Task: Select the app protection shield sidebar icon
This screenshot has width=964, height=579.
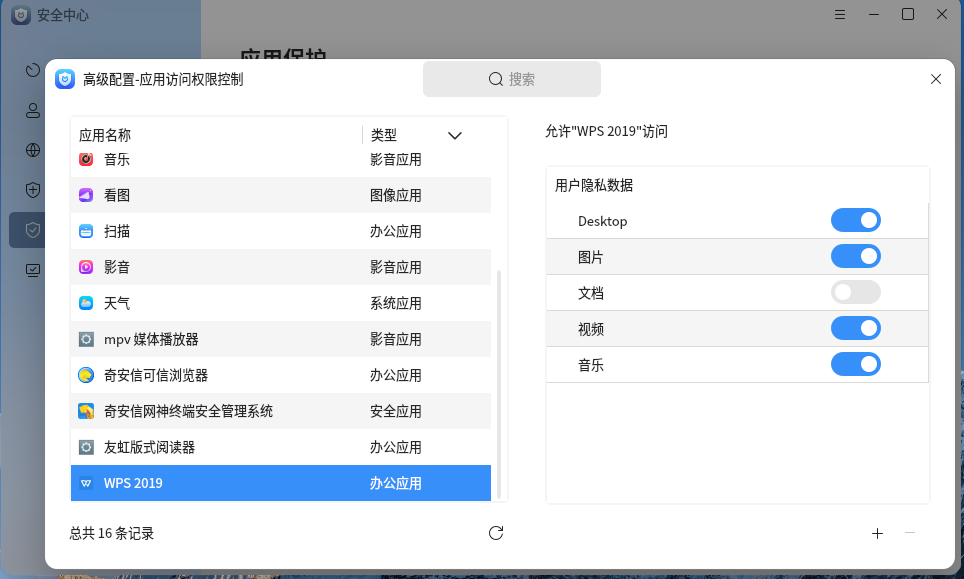Action: click(33, 230)
